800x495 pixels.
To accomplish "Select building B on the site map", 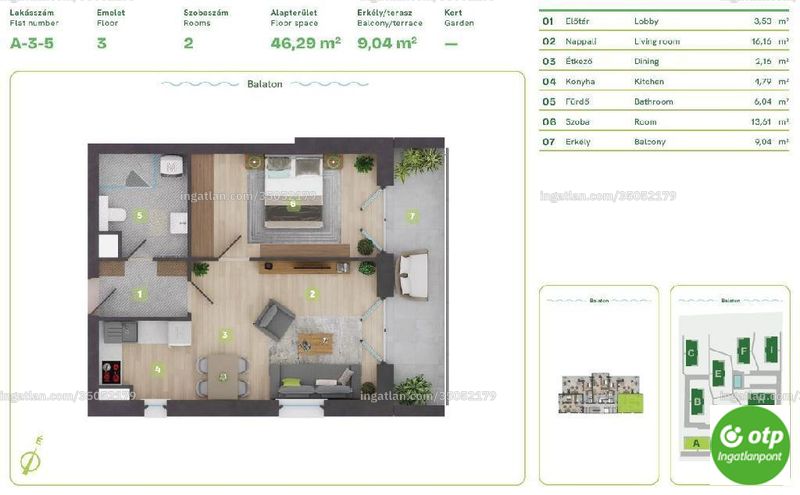I will click(x=697, y=401).
